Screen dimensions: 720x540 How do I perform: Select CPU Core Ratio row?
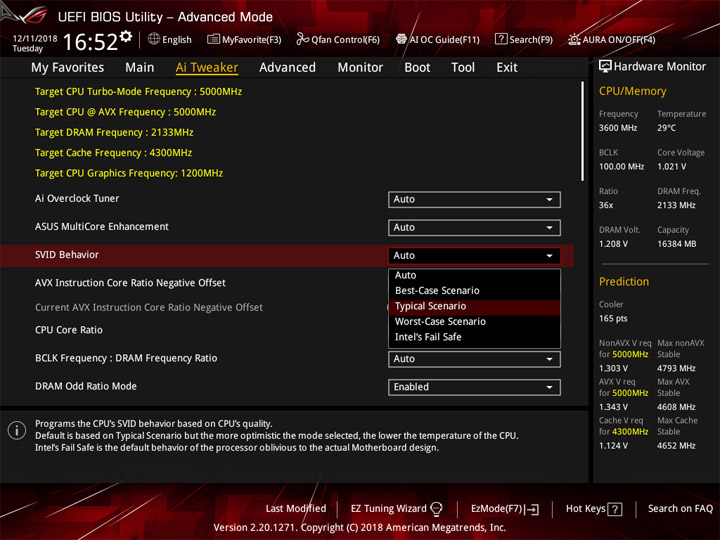[x=69, y=330]
